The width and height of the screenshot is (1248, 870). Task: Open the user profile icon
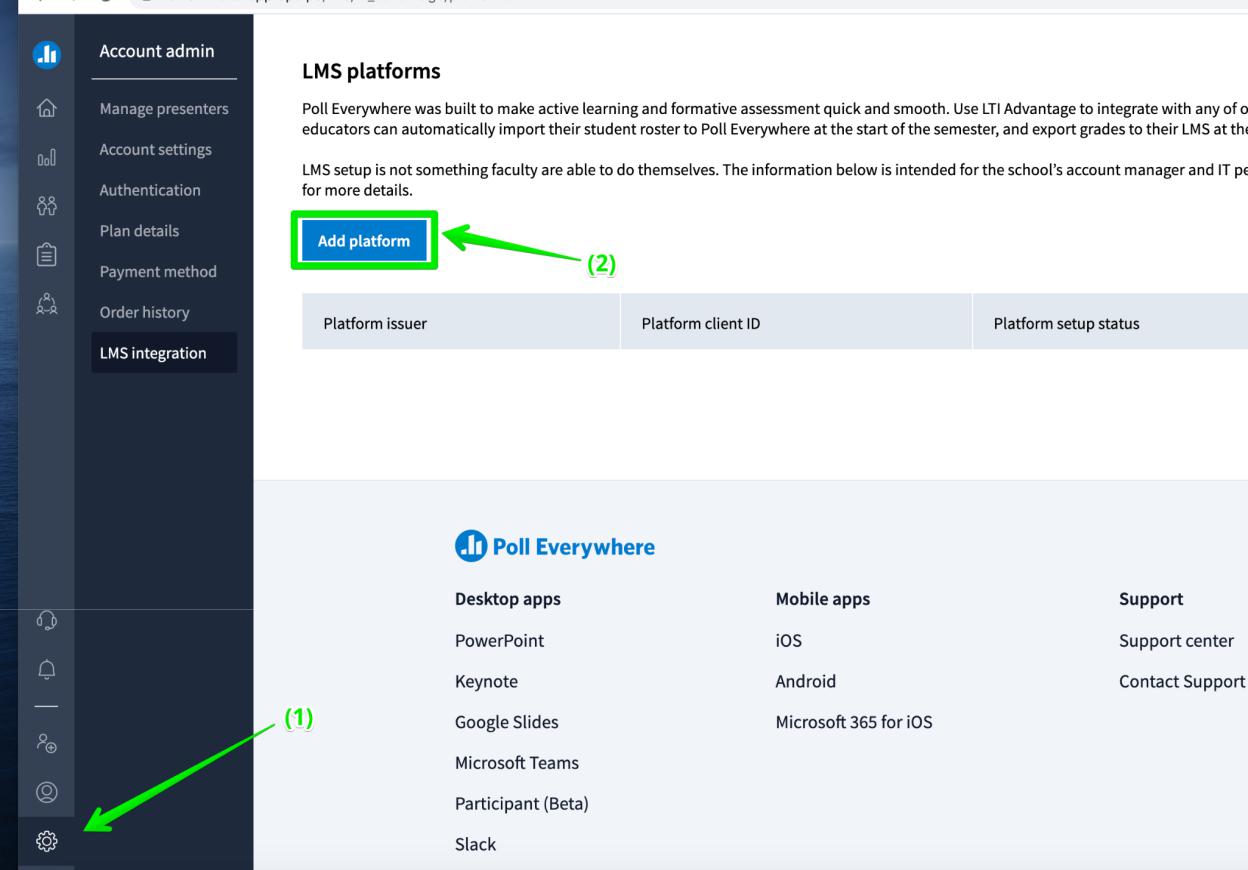[46, 792]
